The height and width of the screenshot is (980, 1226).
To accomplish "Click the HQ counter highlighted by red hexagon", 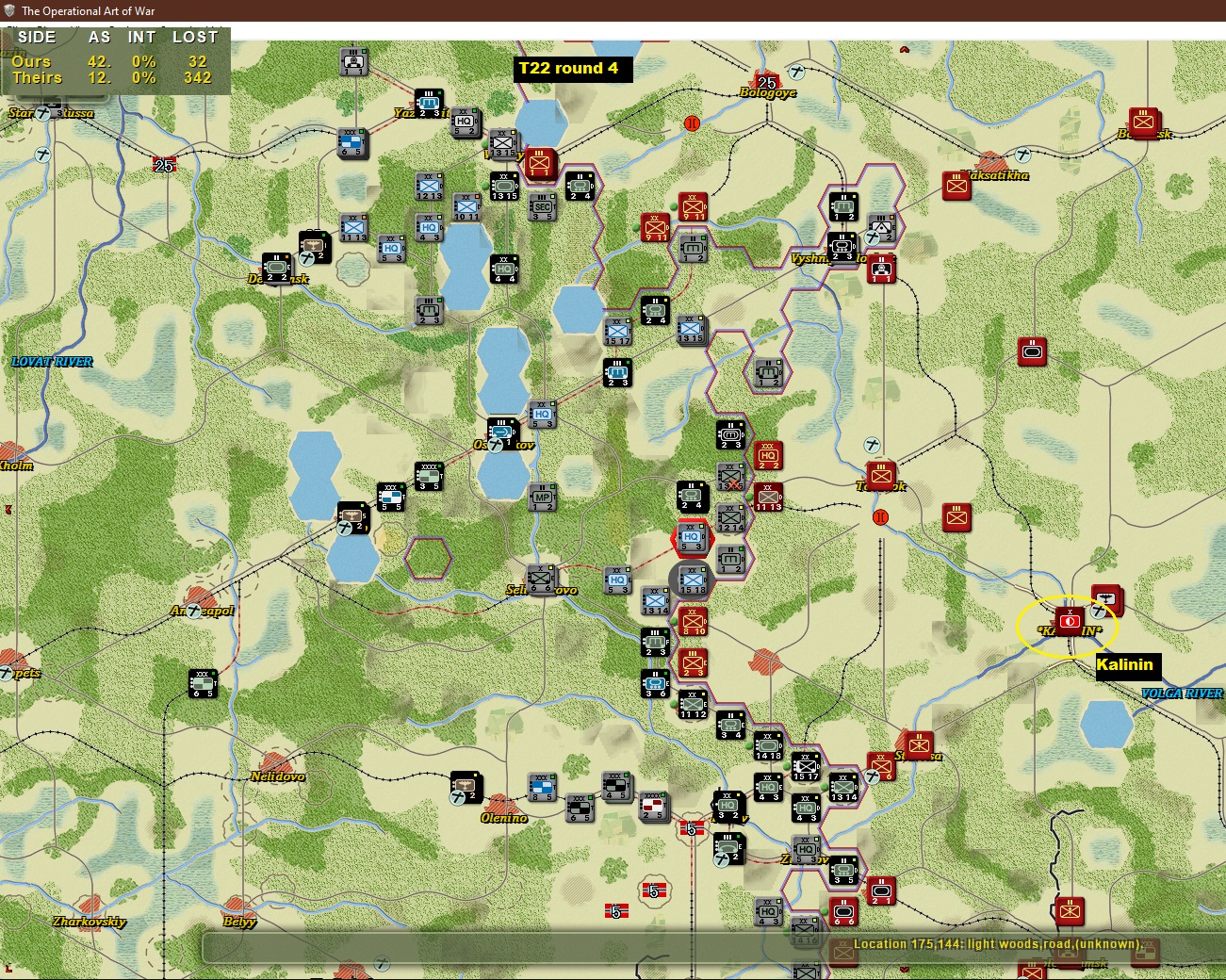I will coord(692,538).
